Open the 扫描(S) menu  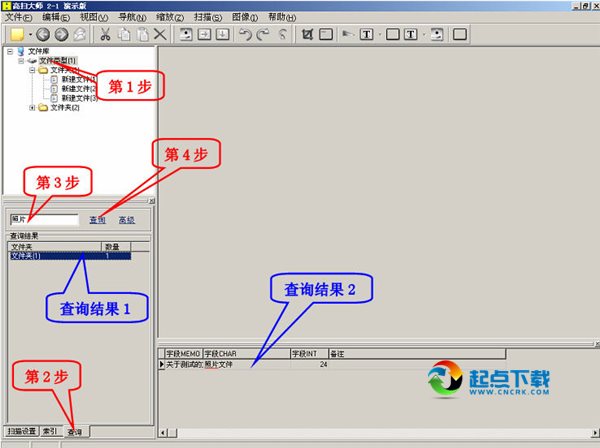point(208,17)
